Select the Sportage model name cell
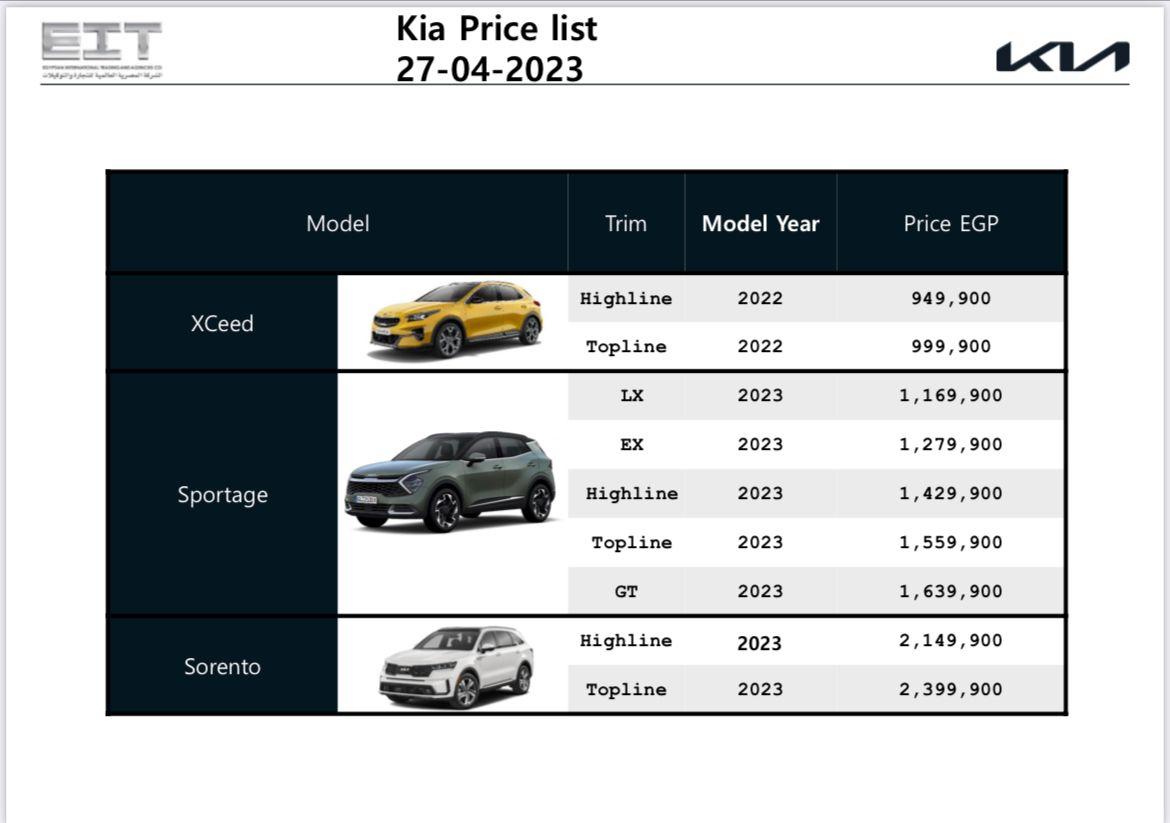The width and height of the screenshot is (1170, 823). (x=222, y=495)
